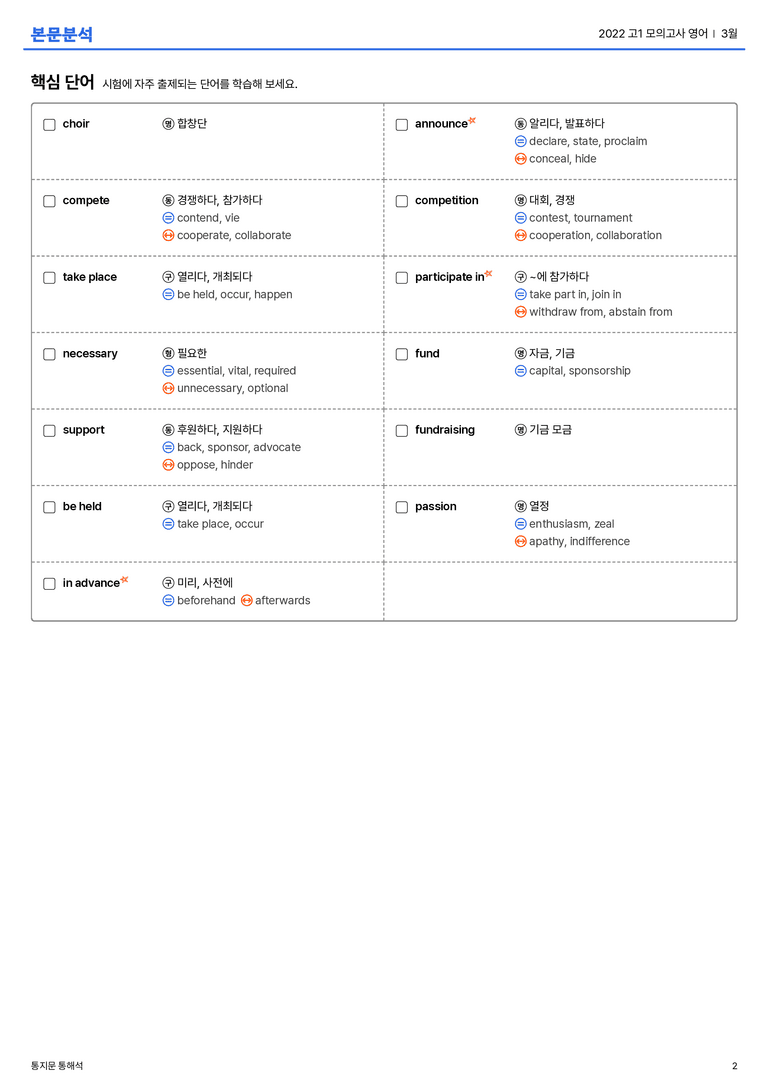768x1087 pixels.
Task: Check the box next to choir
Action: (x=49, y=125)
